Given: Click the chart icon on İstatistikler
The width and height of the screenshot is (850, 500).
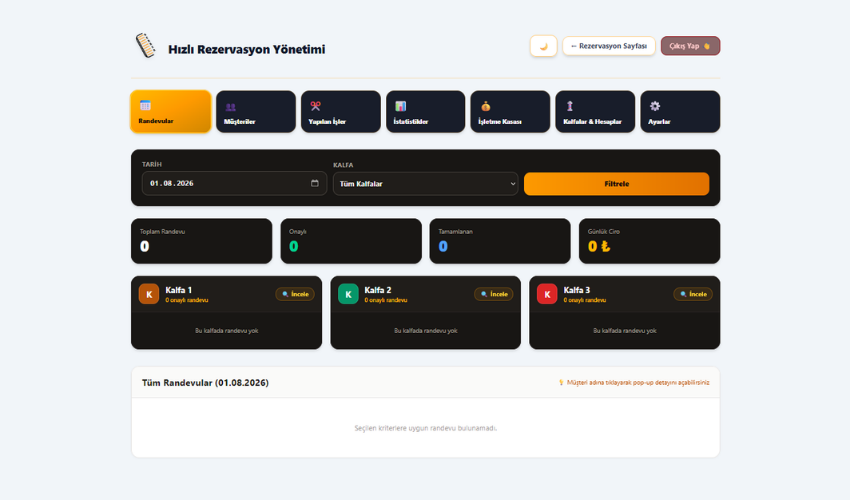Looking at the screenshot, I should point(400,106).
